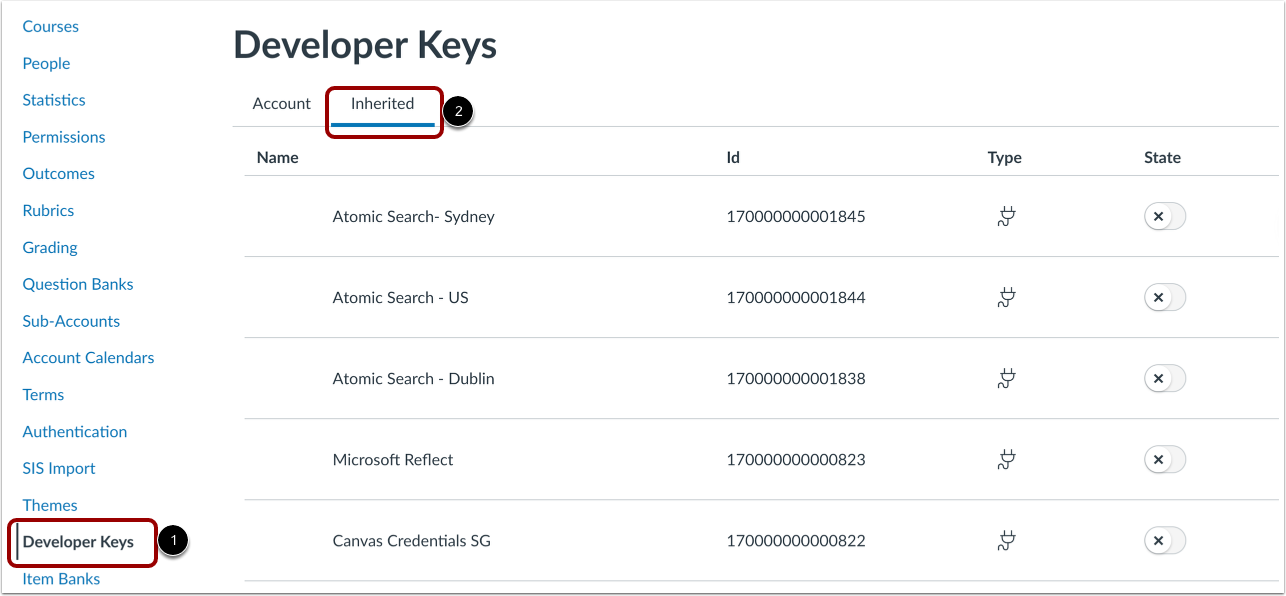Click the Name column header
Image resolution: width=1286 pixels, height=596 pixels.
[277, 157]
